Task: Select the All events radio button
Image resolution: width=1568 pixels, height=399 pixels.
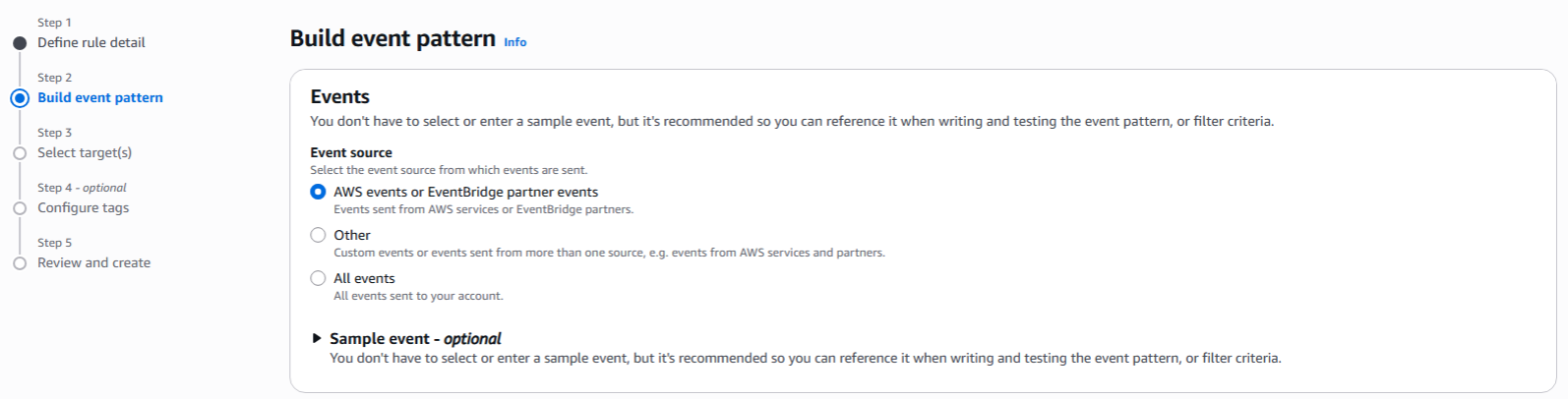Action: [x=318, y=278]
